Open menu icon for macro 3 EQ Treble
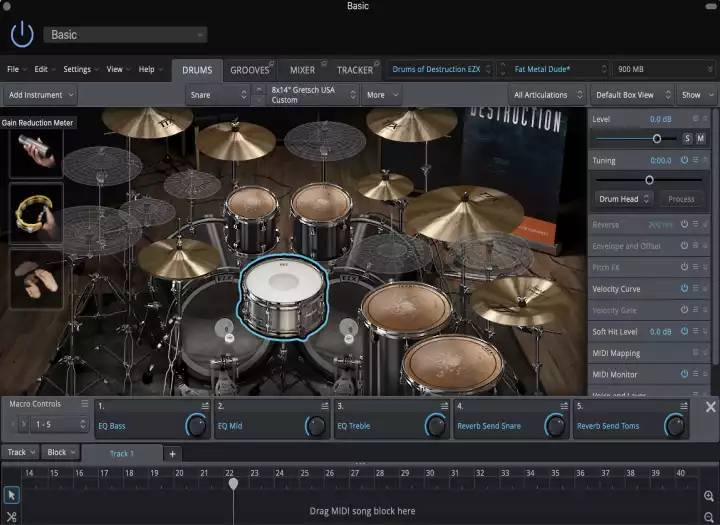The width and height of the screenshot is (720, 525). pos(444,406)
